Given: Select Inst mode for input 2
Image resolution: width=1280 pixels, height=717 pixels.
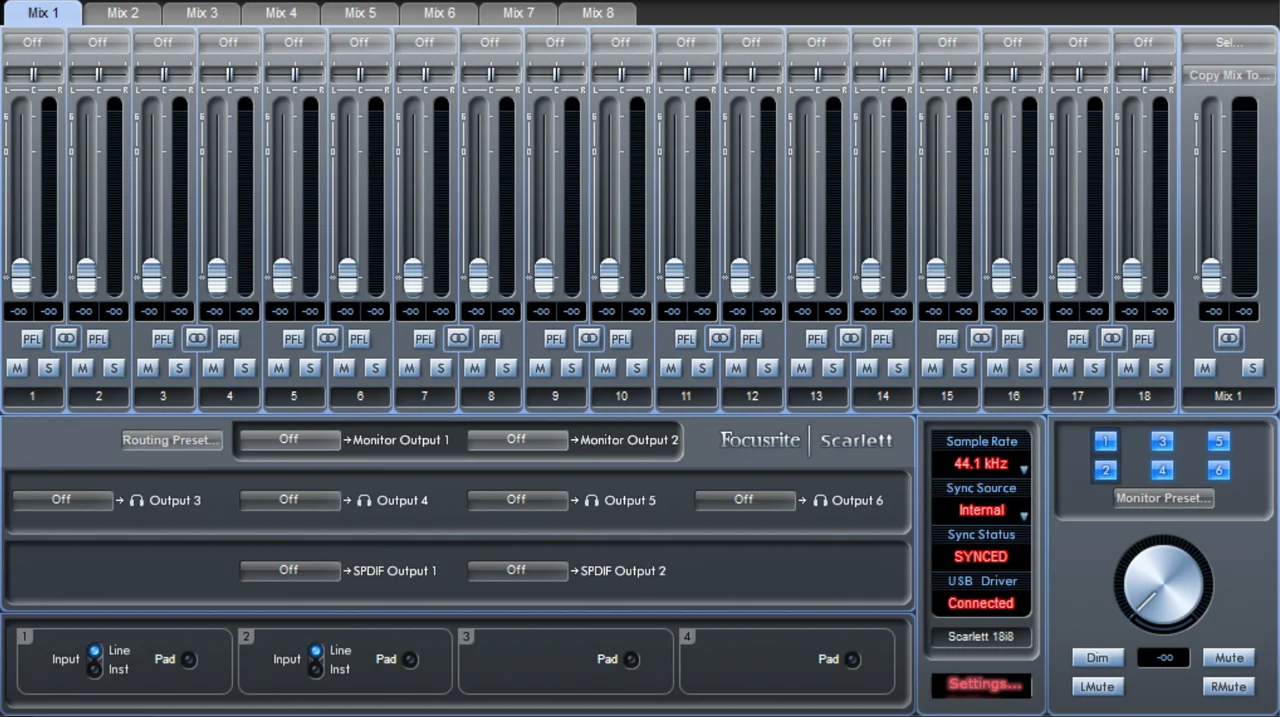Looking at the screenshot, I should [x=316, y=669].
